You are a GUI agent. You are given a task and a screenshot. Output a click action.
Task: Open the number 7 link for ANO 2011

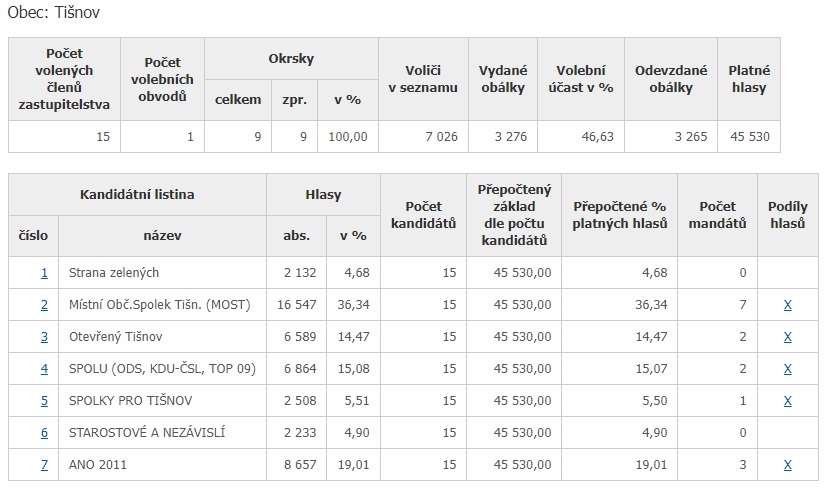pyautogui.click(x=44, y=464)
